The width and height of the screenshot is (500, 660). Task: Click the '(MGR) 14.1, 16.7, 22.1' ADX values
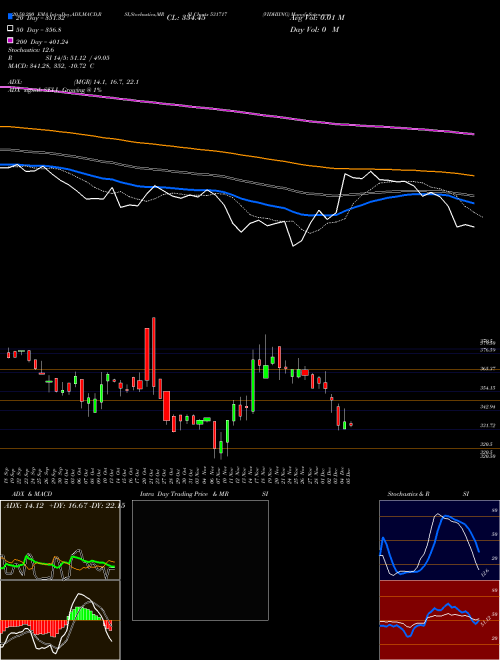click(x=106, y=82)
